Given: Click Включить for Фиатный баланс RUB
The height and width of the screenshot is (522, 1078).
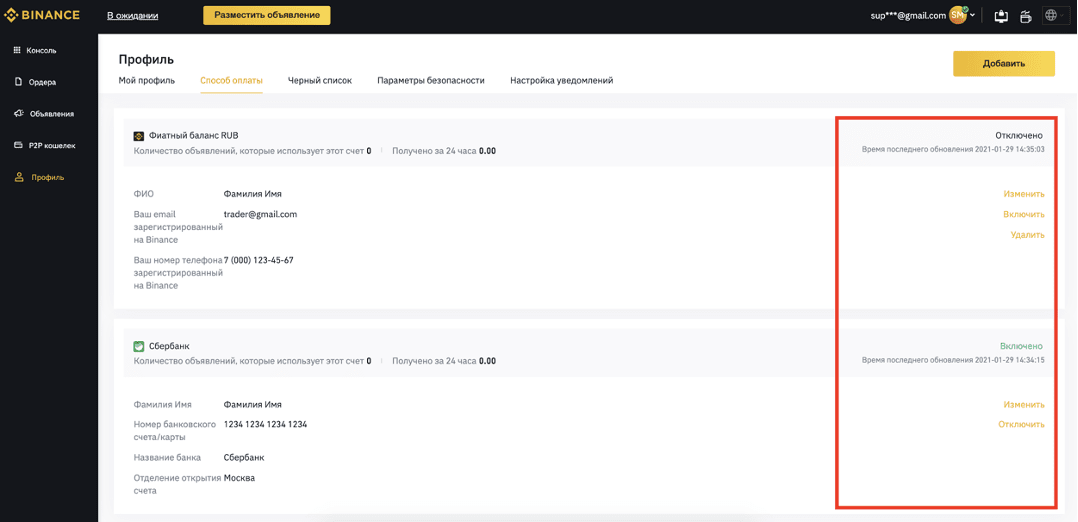Looking at the screenshot, I should pyautogui.click(x=1024, y=215).
